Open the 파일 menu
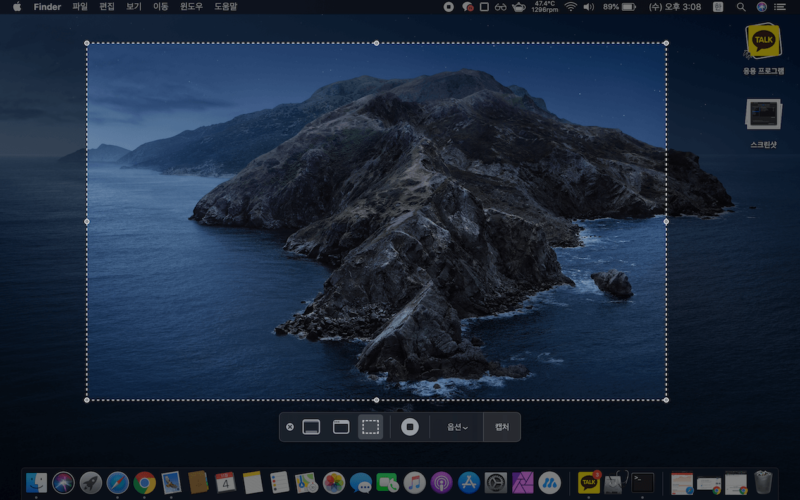 point(80,7)
